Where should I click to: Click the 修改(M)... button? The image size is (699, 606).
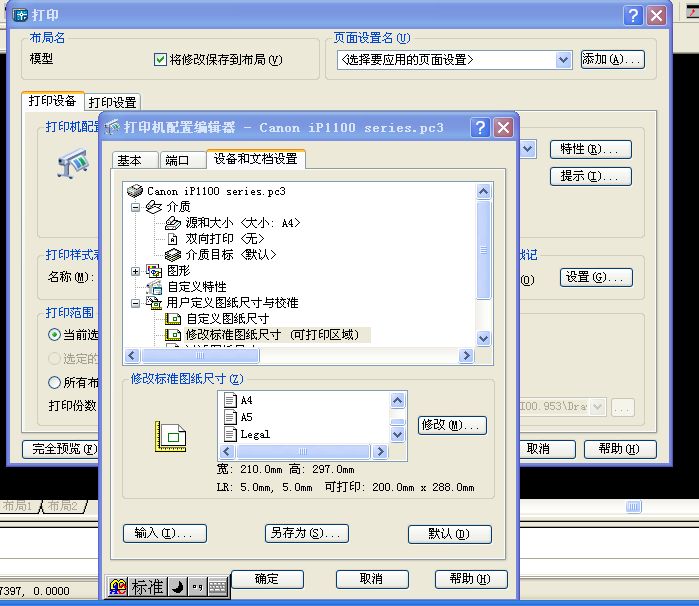click(x=452, y=425)
